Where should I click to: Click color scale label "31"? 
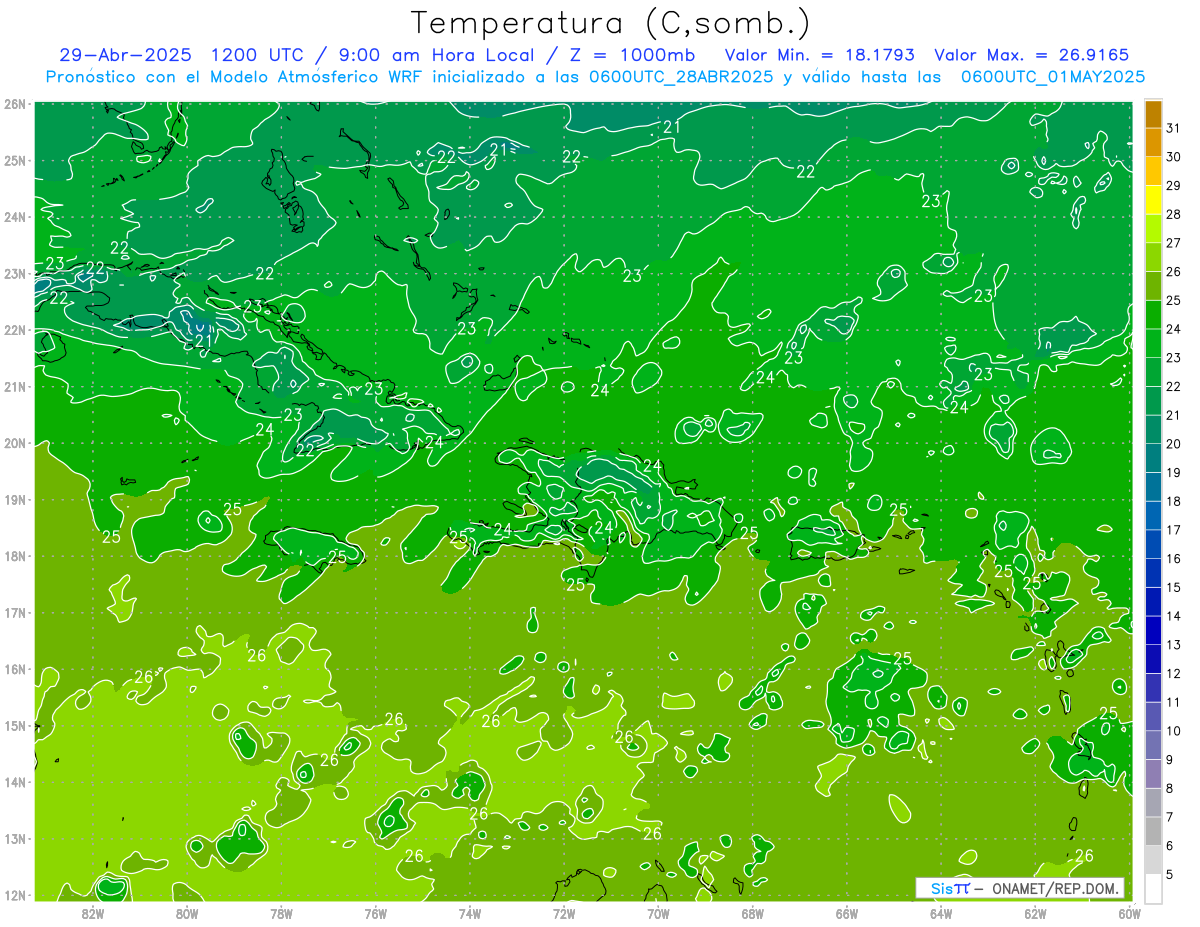tap(1174, 129)
